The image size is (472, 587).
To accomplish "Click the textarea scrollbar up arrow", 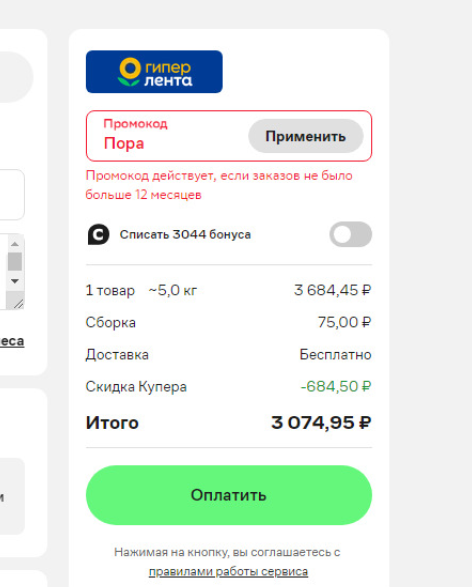I will point(15,244).
